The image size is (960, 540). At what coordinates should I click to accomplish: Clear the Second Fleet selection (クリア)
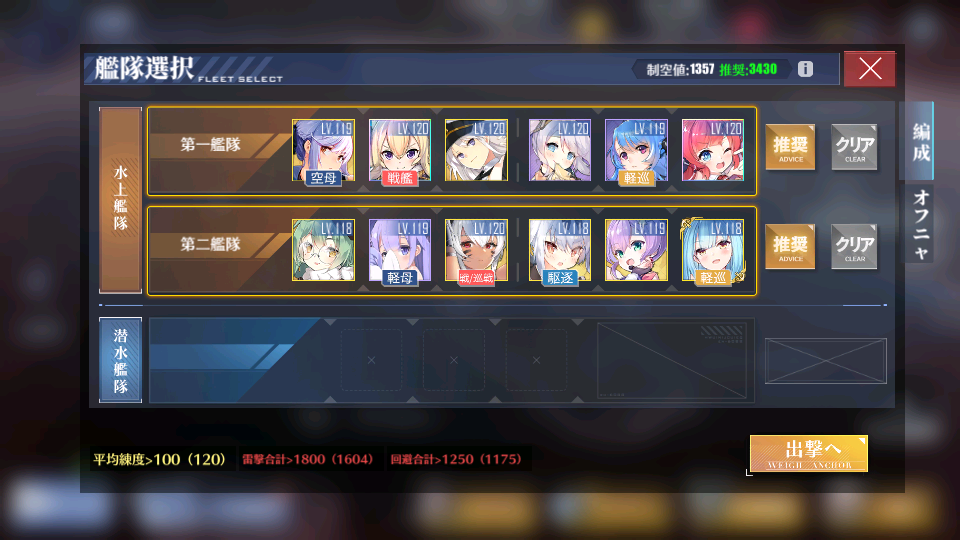(854, 247)
